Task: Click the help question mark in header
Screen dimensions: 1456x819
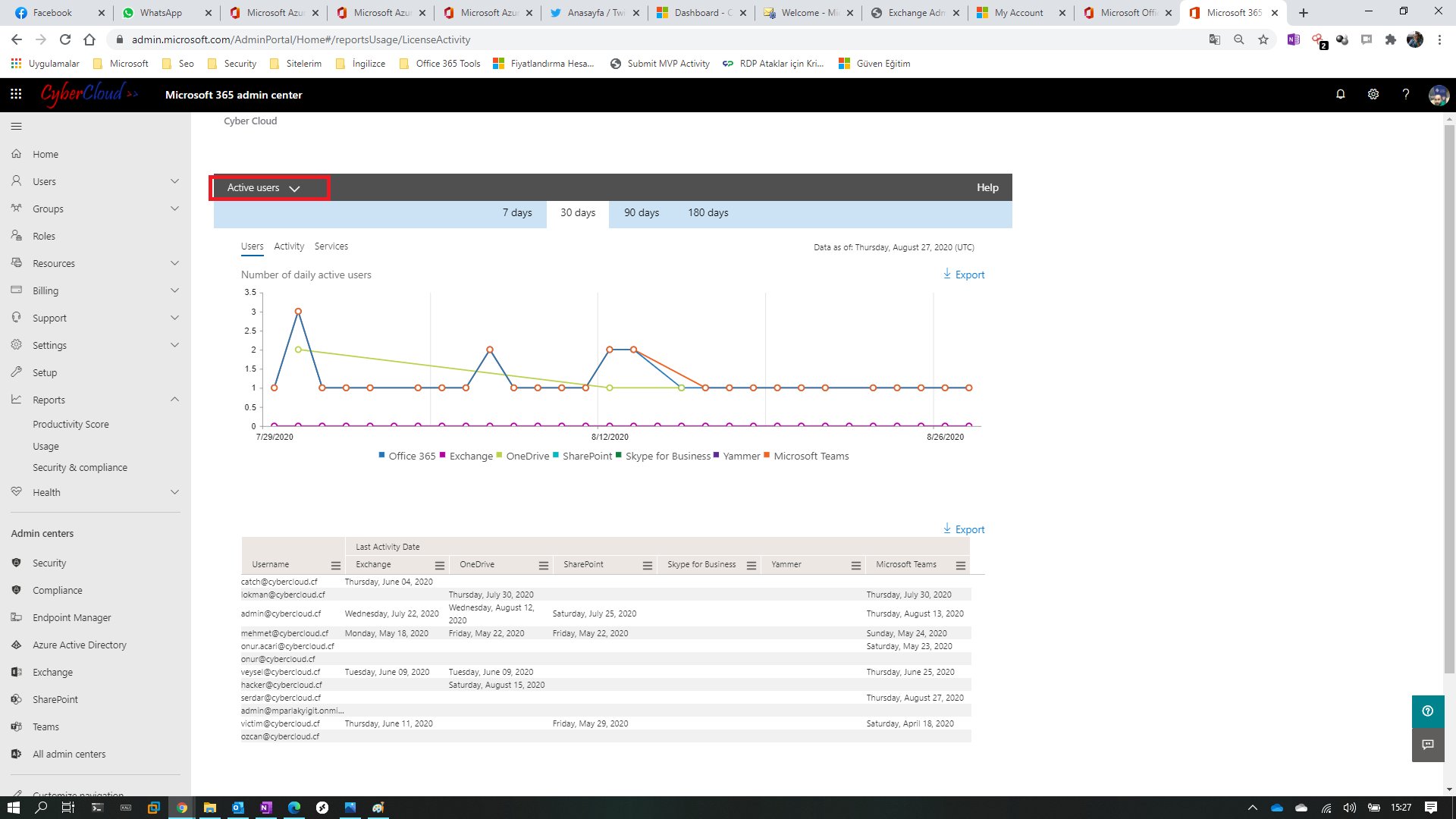Action: (x=1405, y=94)
